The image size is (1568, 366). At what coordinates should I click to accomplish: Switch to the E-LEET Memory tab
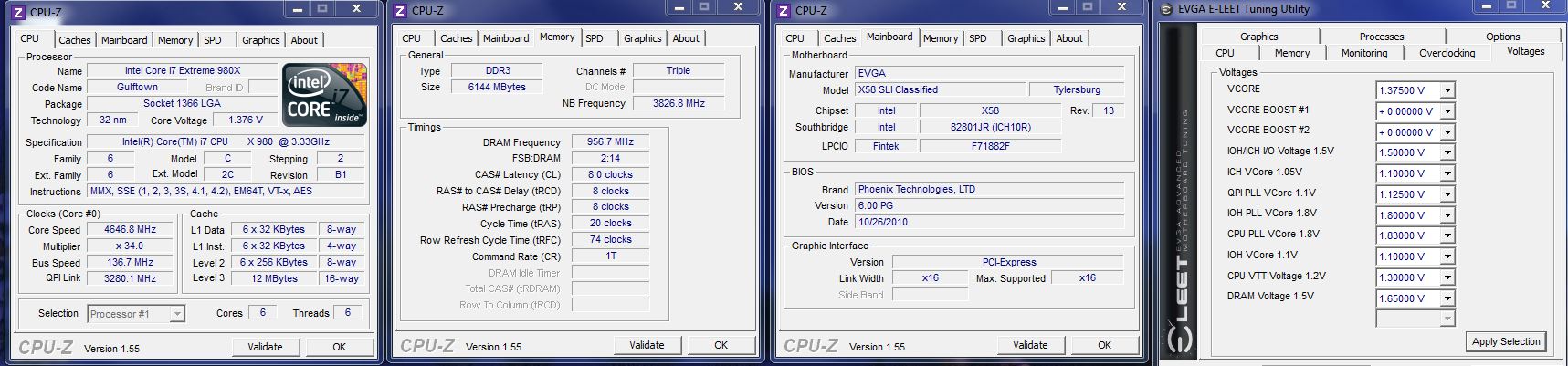(x=1291, y=53)
